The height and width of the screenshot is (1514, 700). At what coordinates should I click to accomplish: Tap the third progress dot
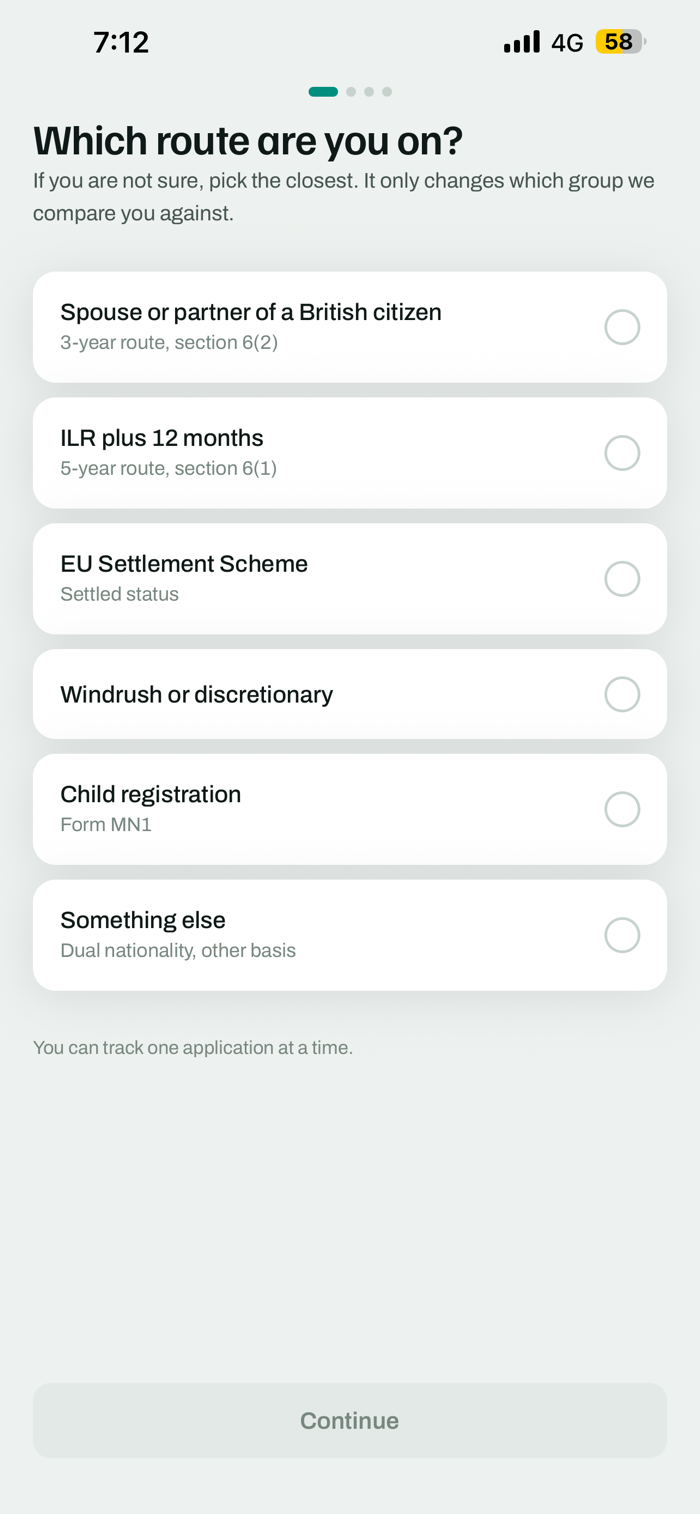pos(369,92)
